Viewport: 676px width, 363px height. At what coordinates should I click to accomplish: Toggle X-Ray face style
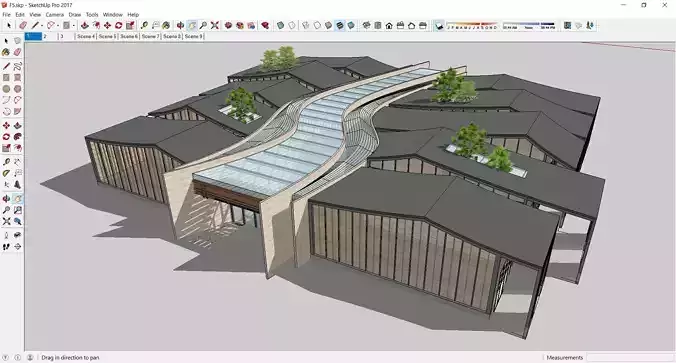[281, 25]
